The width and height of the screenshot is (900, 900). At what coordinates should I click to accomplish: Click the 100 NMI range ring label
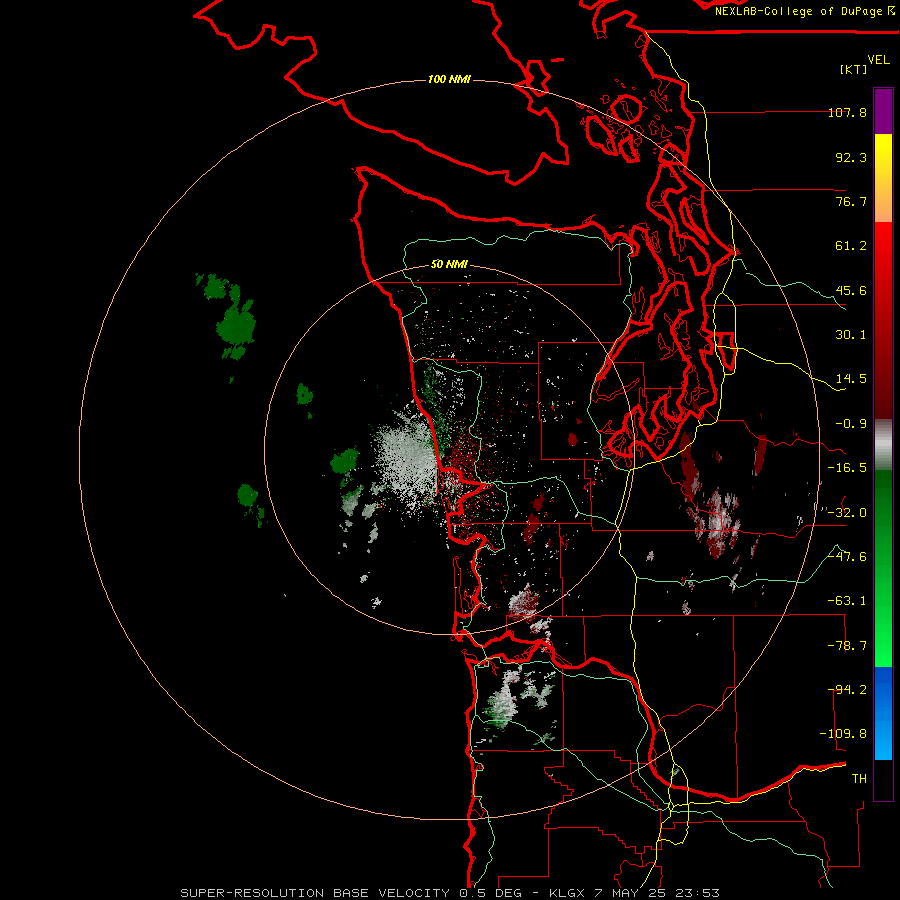[449, 79]
